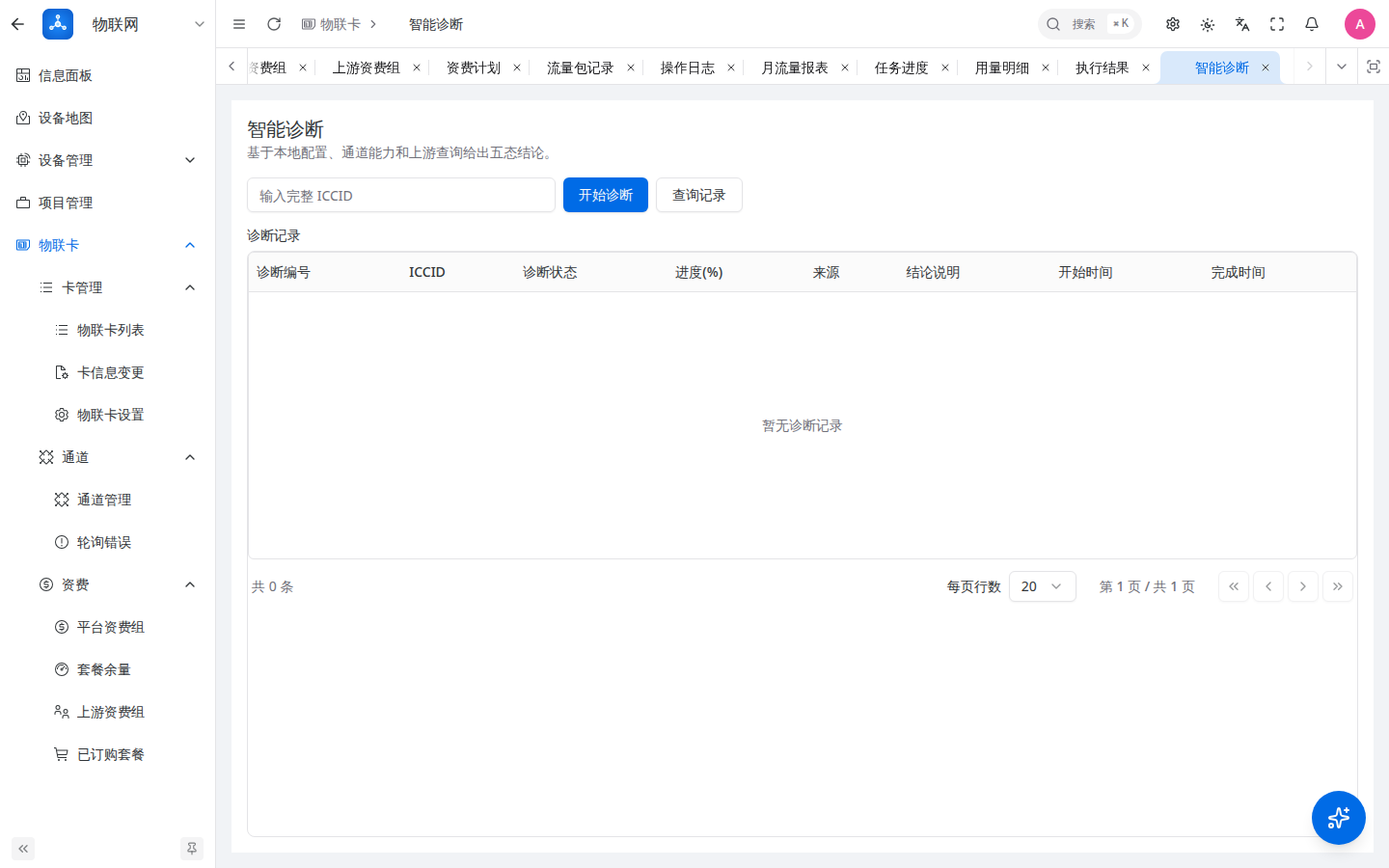Screen dimensions: 1389x868
Task: Switch to the 操作日志 tab
Action: (x=687, y=68)
